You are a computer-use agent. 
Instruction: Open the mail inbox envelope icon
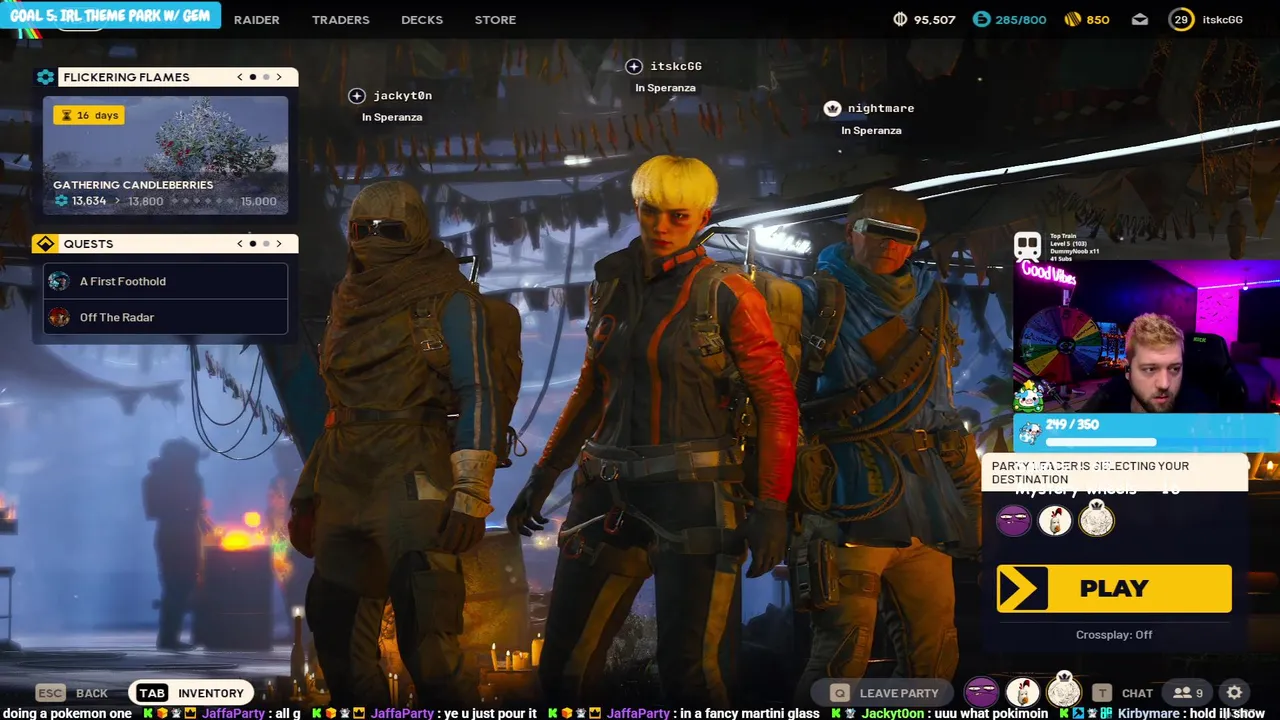[x=1139, y=20]
